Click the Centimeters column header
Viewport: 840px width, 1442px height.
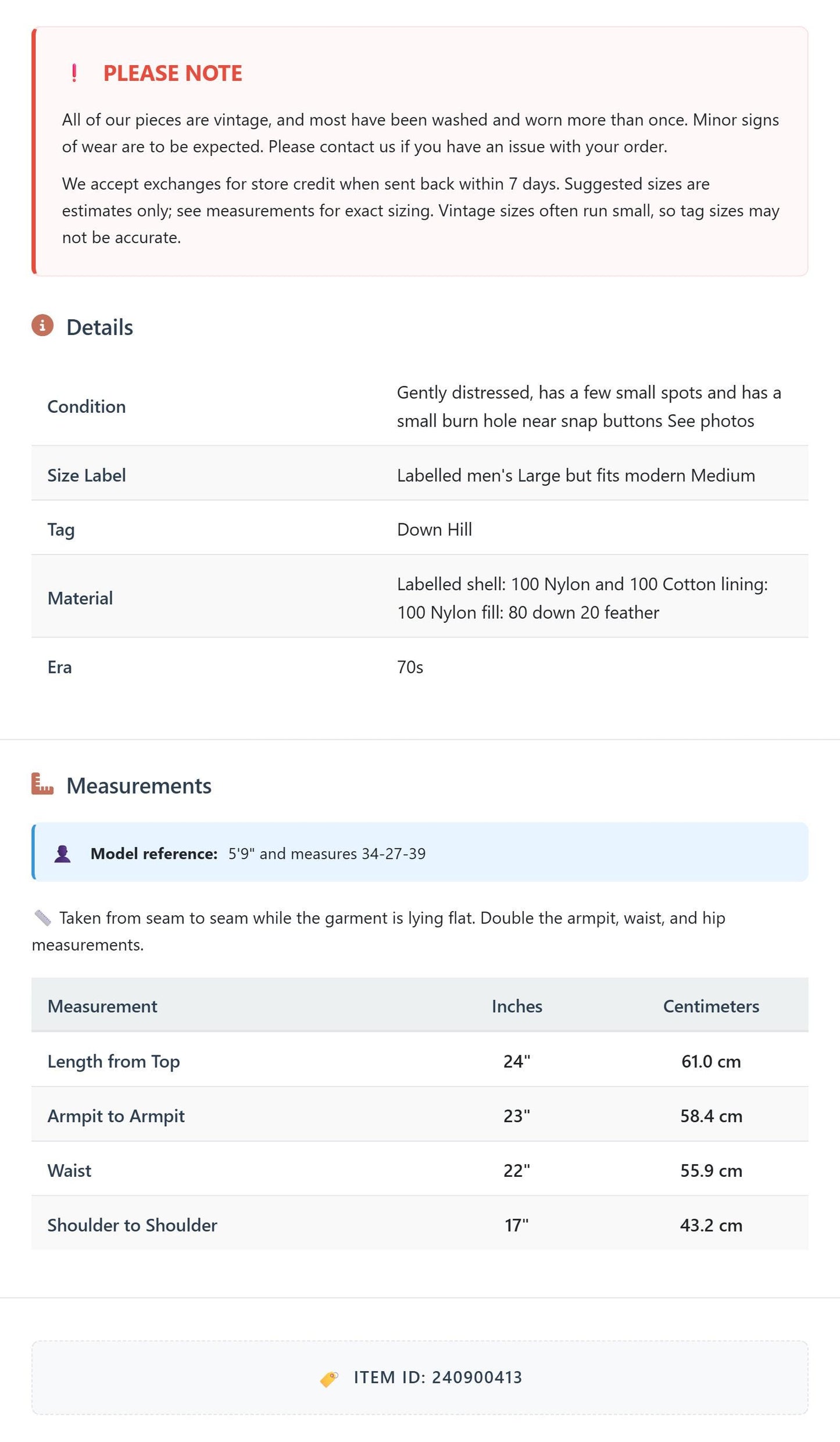click(x=711, y=1006)
